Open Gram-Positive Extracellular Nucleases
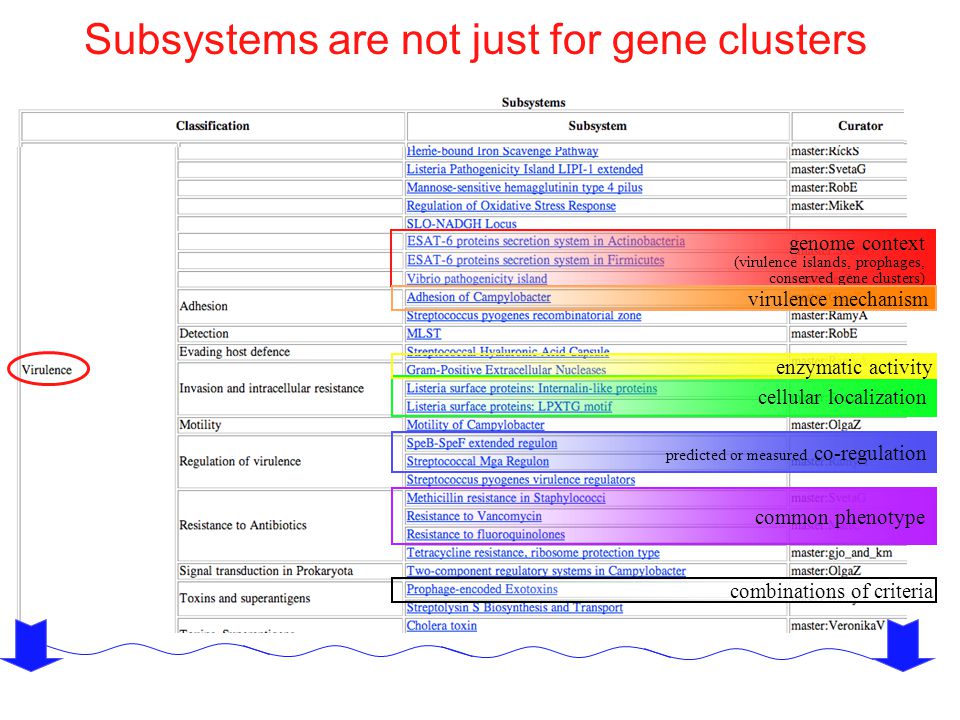The height and width of the screenshot is (720, 960). [x=506, y=370]
